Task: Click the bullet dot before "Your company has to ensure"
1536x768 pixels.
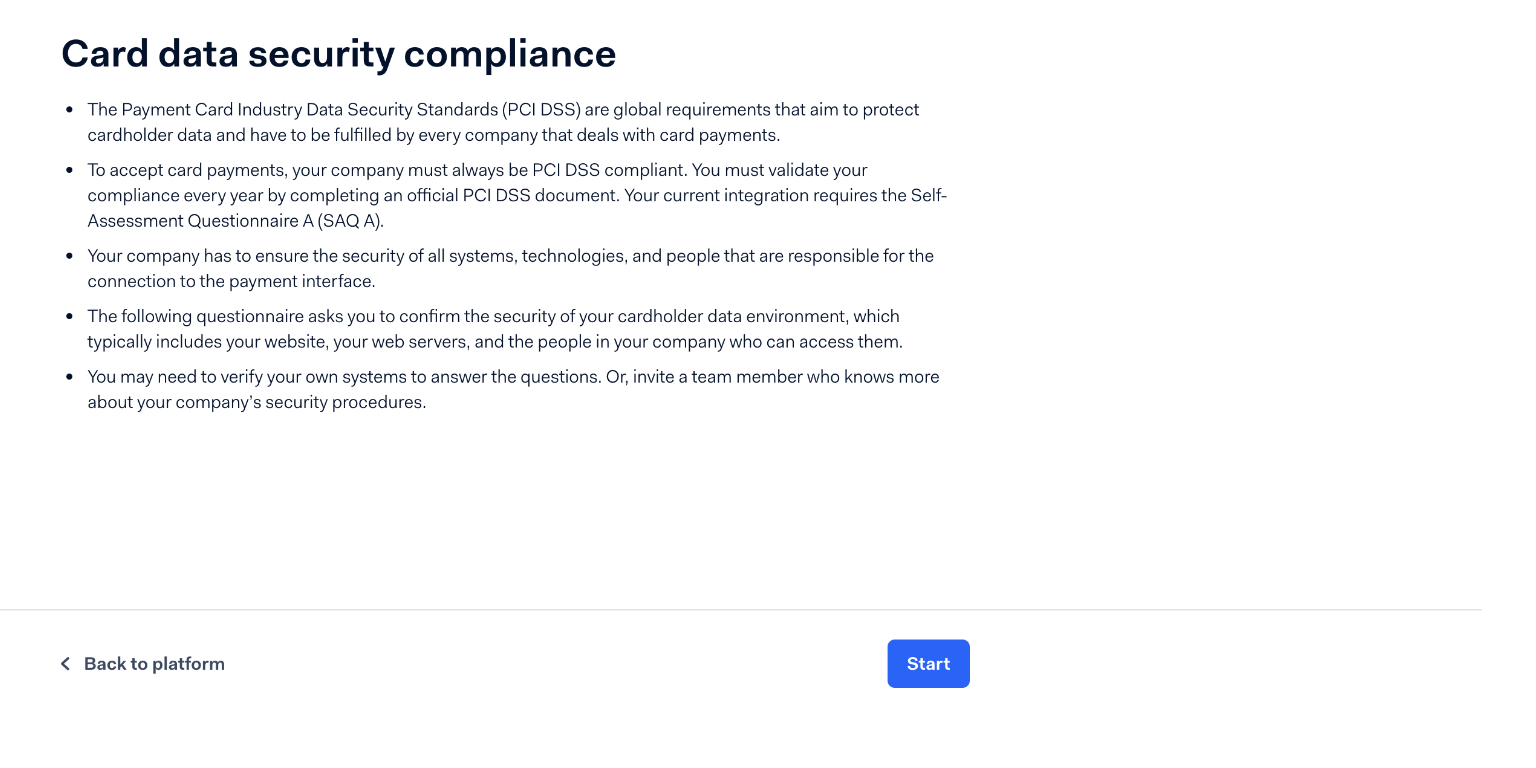Action: point(69,256)
